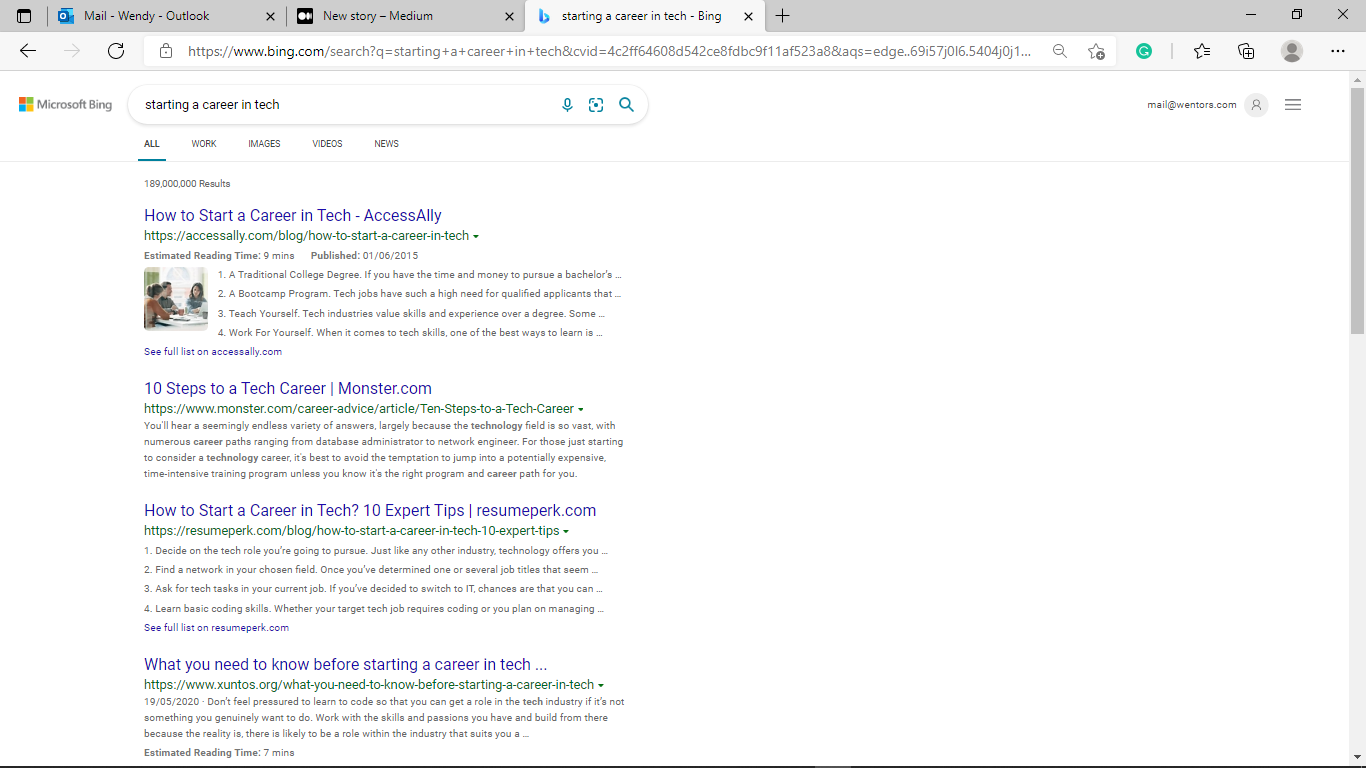The width and height of the screenshot is (1366, 768).
Task: Expand dropdown arrow next to accessally.com URL
Action: pos(476,237)
